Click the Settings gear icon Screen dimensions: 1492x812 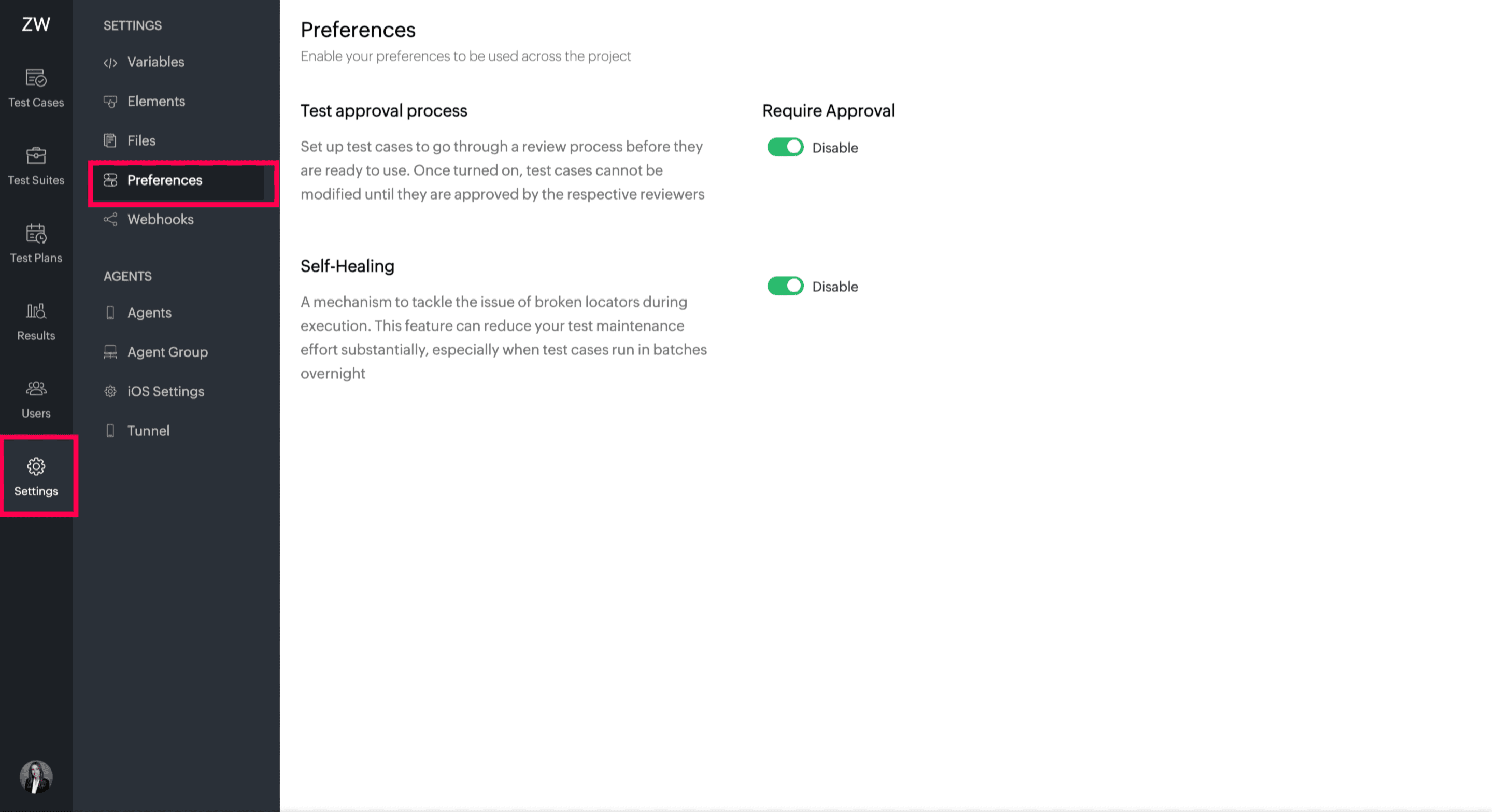click(x=36, y=466)
